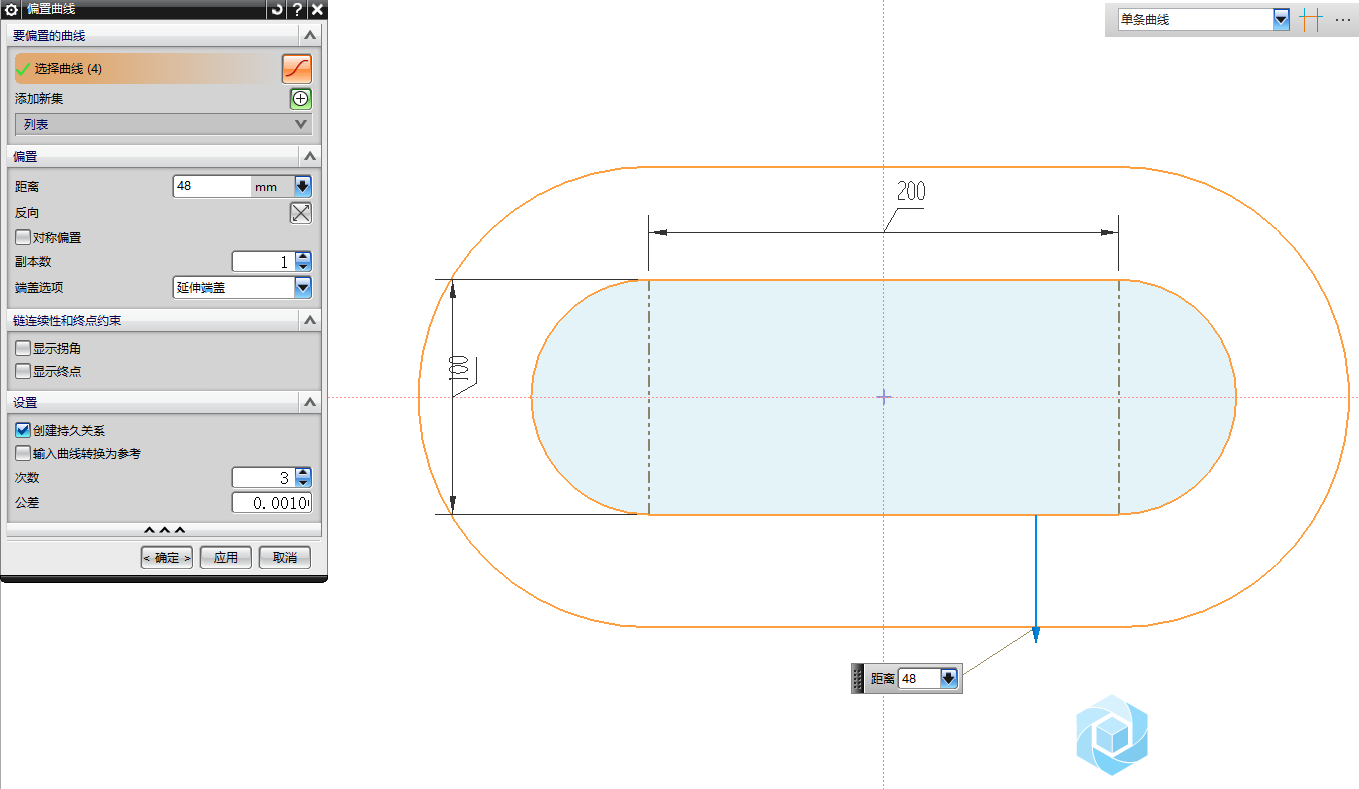Open the 端盖选项 dropdown

click(x=303, y=287)
